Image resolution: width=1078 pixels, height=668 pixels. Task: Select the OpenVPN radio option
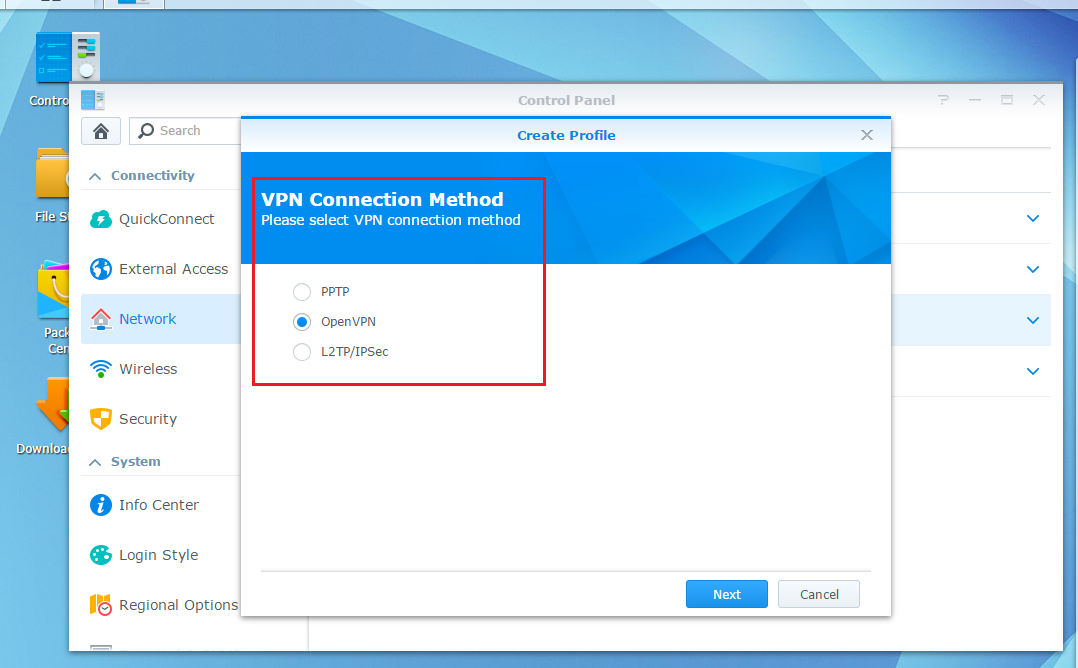(302, 322)
